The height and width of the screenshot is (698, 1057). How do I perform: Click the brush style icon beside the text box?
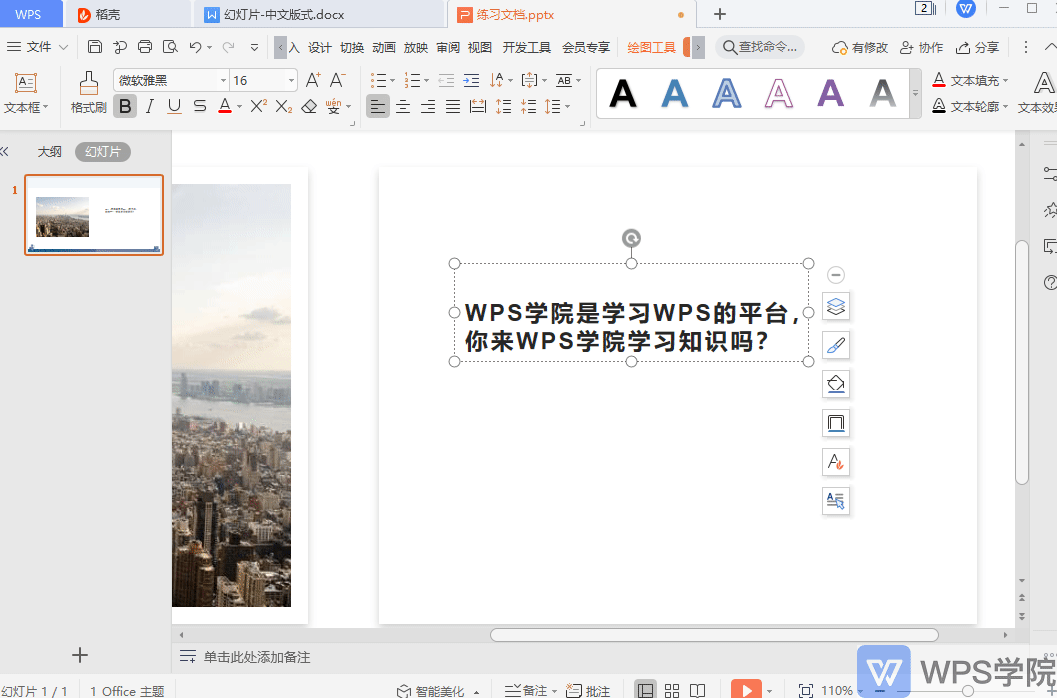coord(836,345)
